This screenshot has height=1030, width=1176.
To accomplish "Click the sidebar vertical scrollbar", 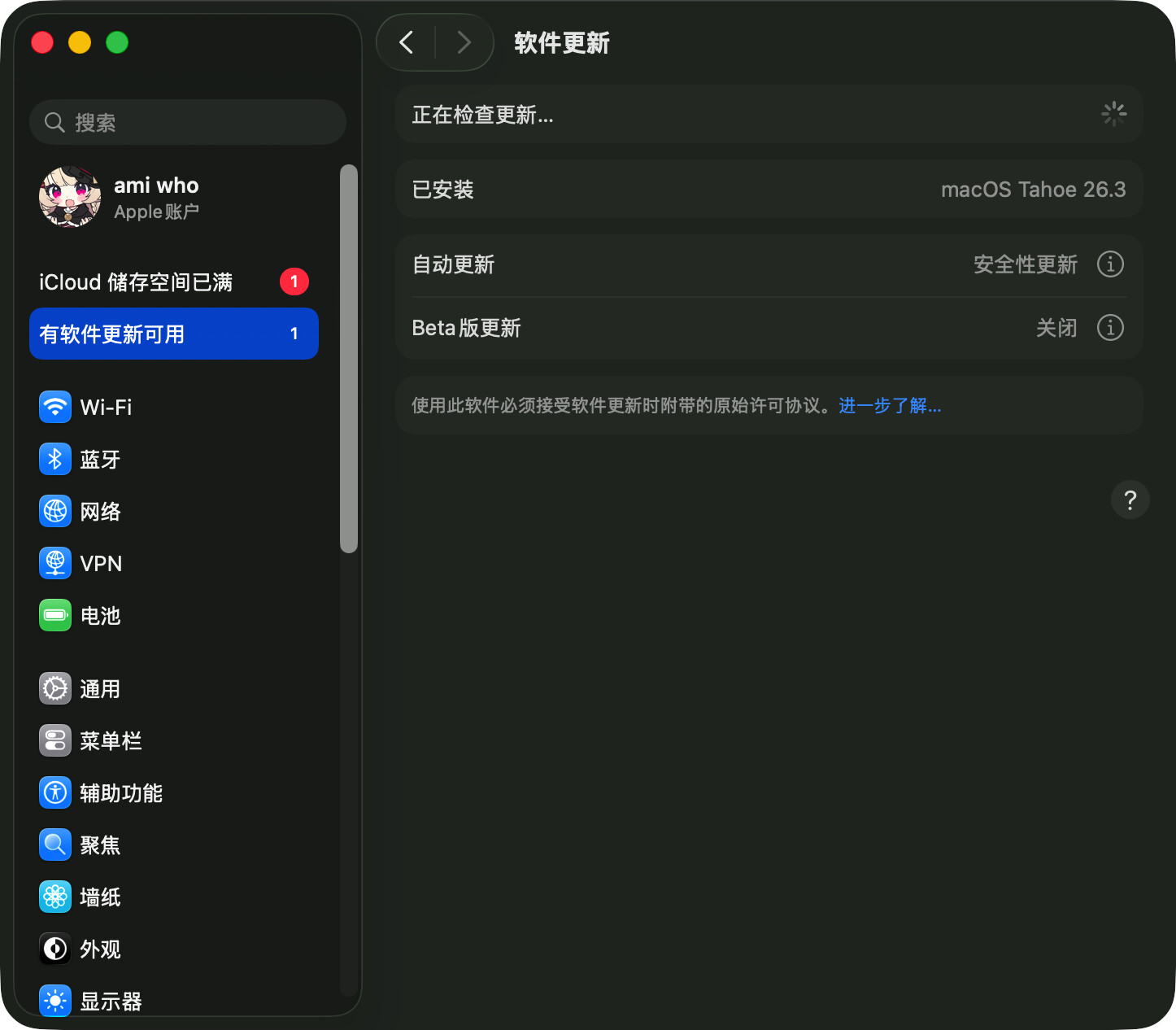I will pyautogui.click(x=349, y=359).
